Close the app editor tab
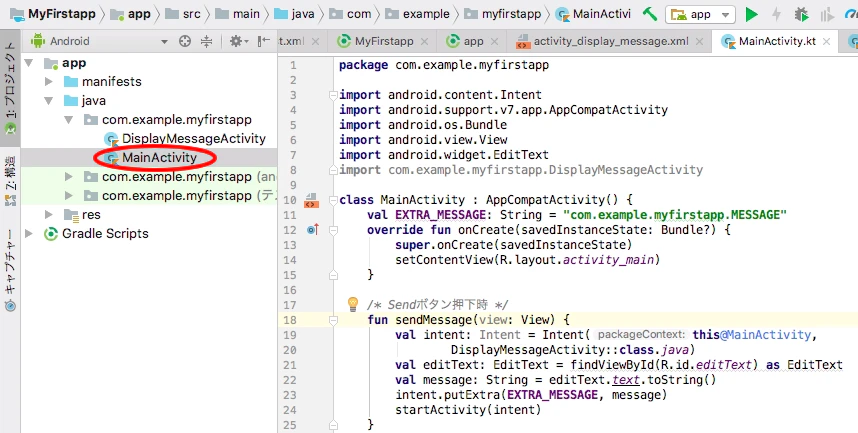858x433 pixels. tap(495, 42)
